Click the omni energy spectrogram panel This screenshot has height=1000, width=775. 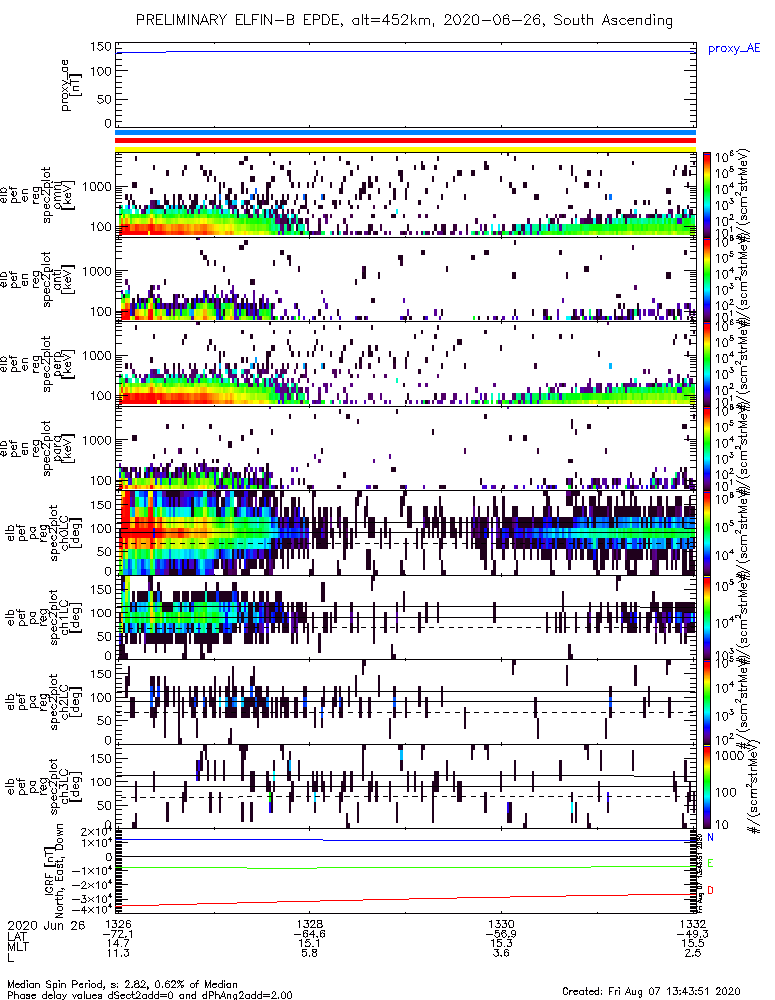coord(405,195)
